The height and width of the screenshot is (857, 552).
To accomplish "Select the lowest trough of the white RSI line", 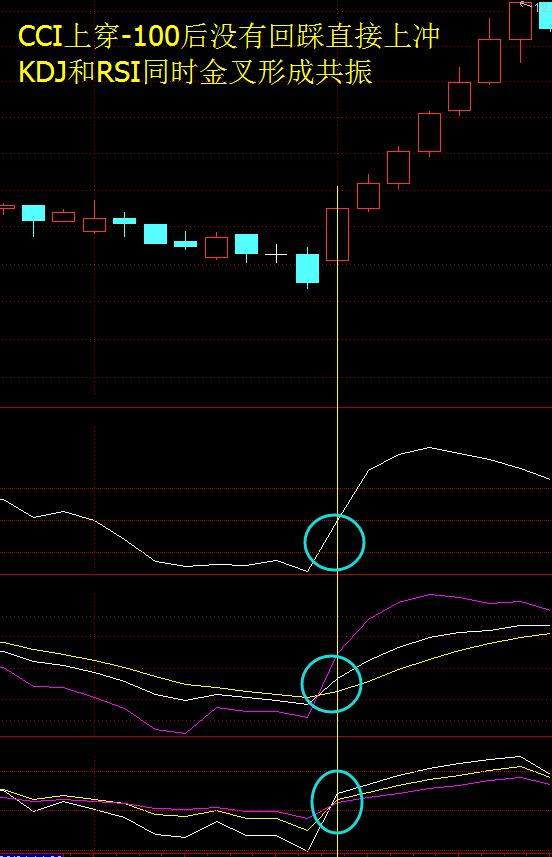I will [307, 850].
